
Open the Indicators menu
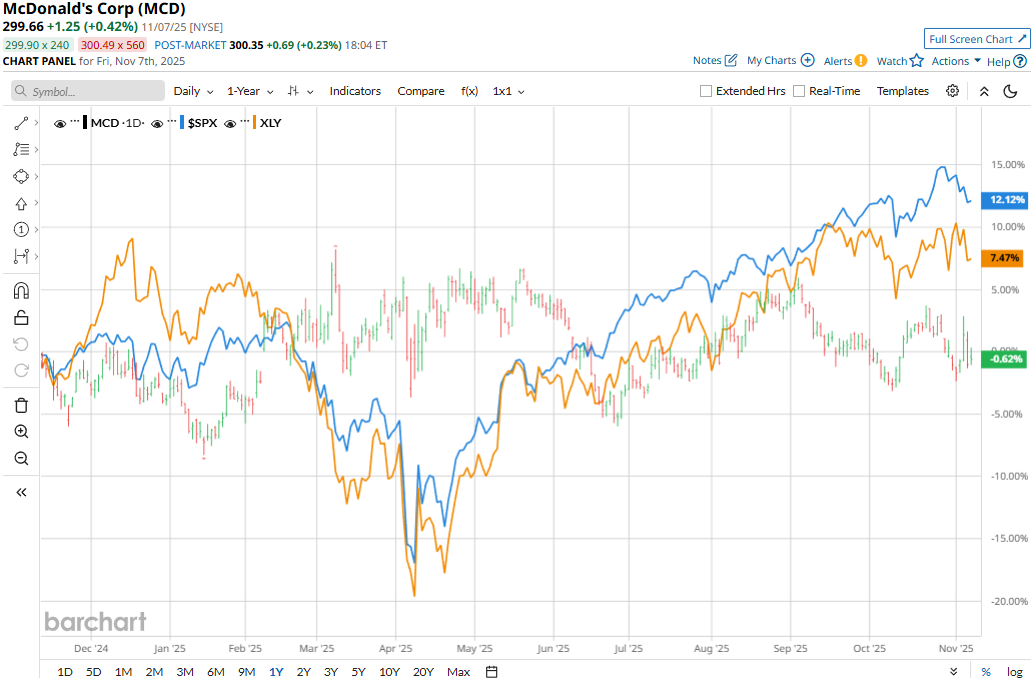click(355, 91)
